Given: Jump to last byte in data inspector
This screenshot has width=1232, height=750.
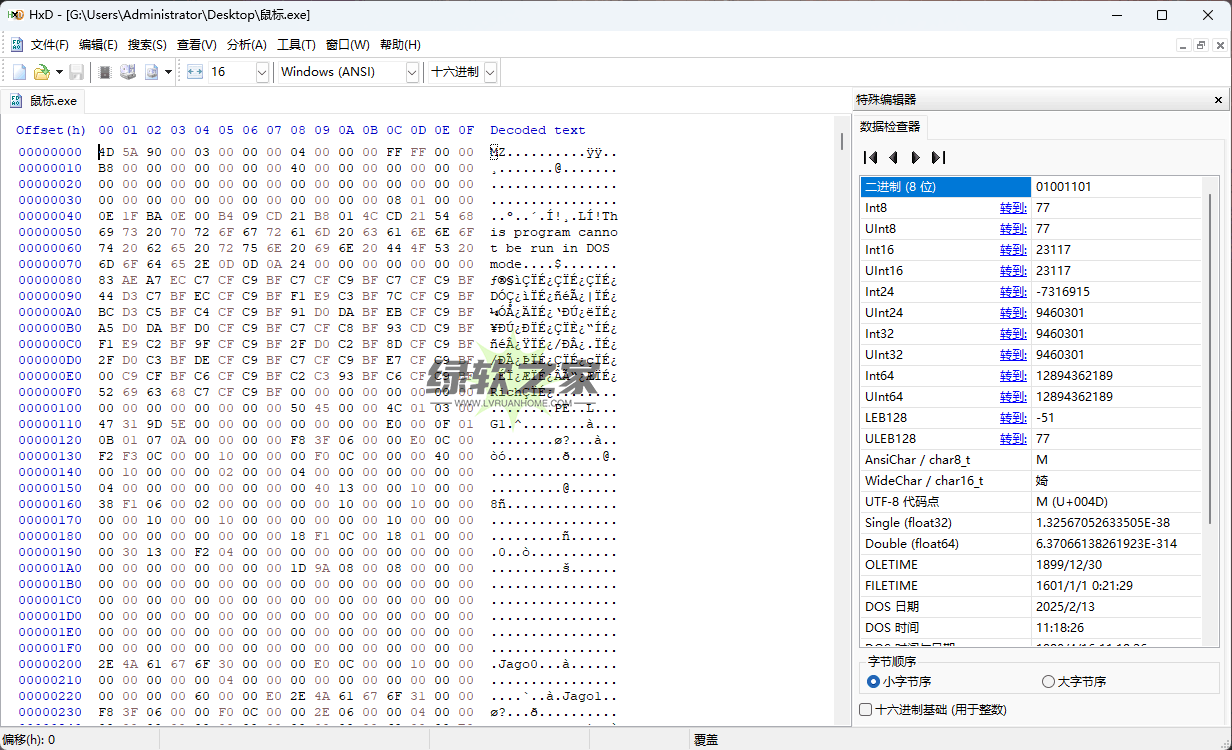Looking at the screenshot, I should [x=938, y=157].
